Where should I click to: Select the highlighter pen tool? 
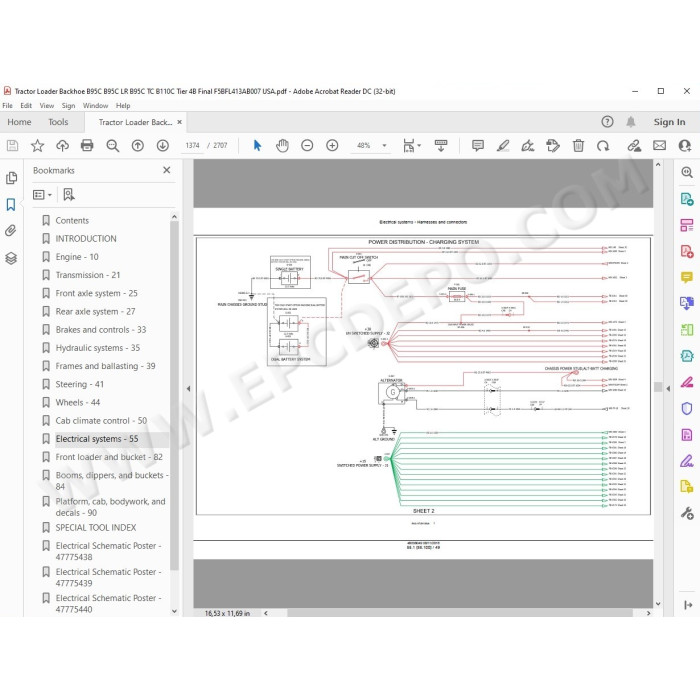(x=503, y=146)
